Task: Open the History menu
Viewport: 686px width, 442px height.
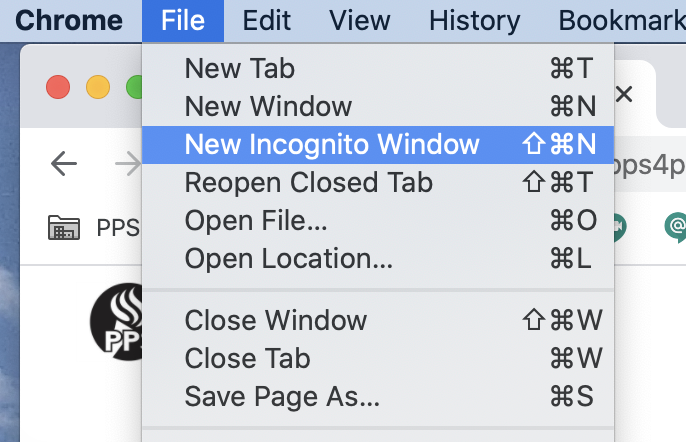Action: point(475,21)
